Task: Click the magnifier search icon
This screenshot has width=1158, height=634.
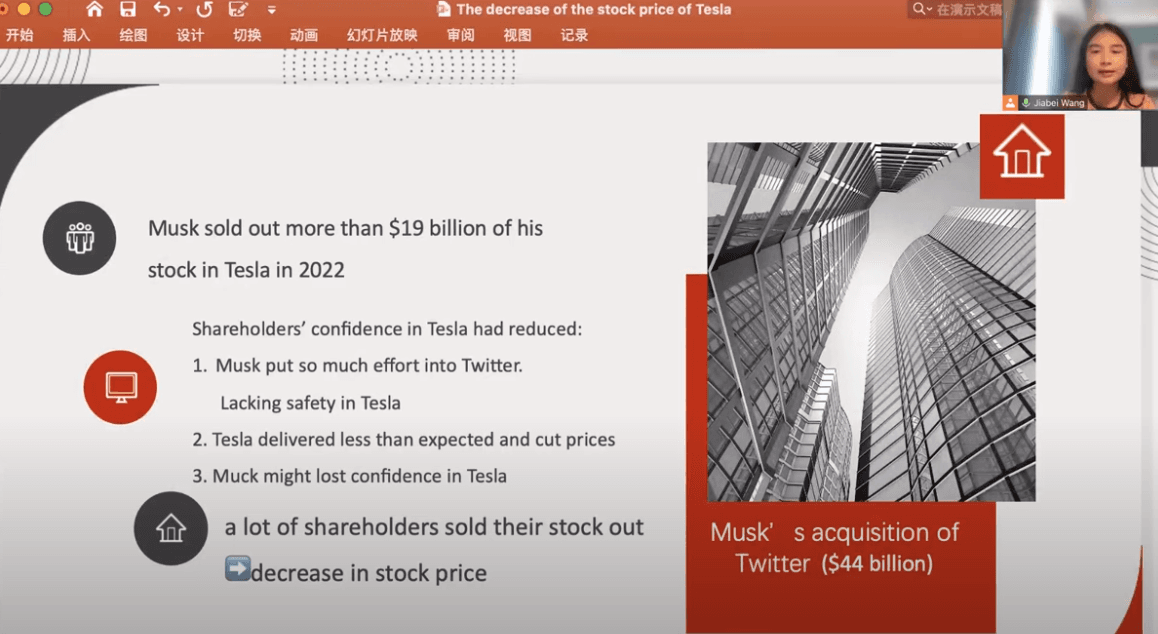Action: tap(918, 9)
